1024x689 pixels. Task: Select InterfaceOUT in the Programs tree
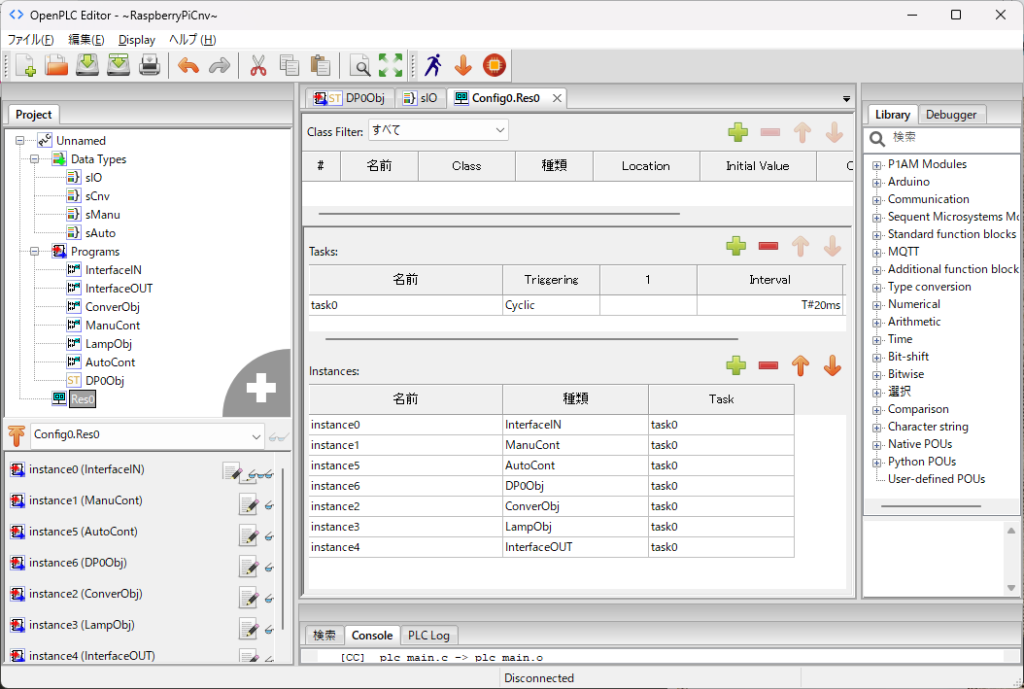coord(119,288)
